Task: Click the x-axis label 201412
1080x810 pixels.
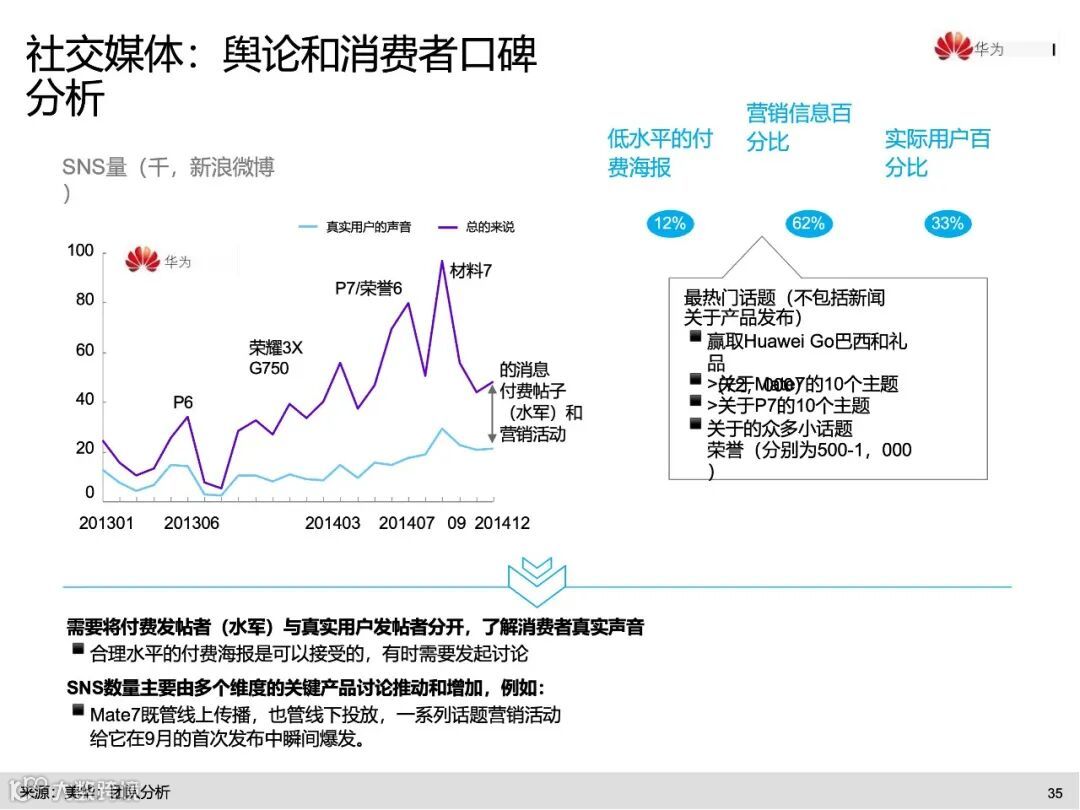Action: tap(502, 523)
